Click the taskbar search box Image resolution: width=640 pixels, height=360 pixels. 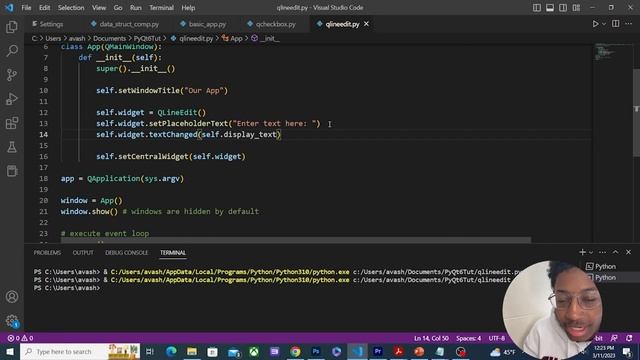point(80,351)
